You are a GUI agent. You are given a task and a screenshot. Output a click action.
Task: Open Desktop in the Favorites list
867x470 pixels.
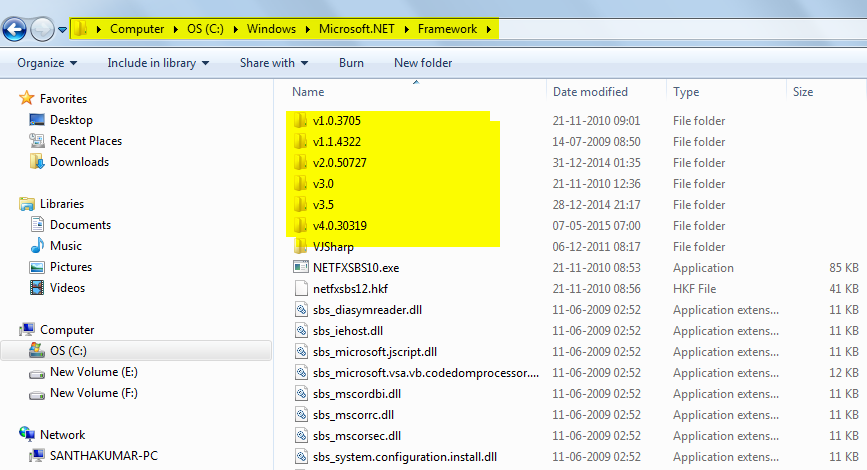(71, 120)
